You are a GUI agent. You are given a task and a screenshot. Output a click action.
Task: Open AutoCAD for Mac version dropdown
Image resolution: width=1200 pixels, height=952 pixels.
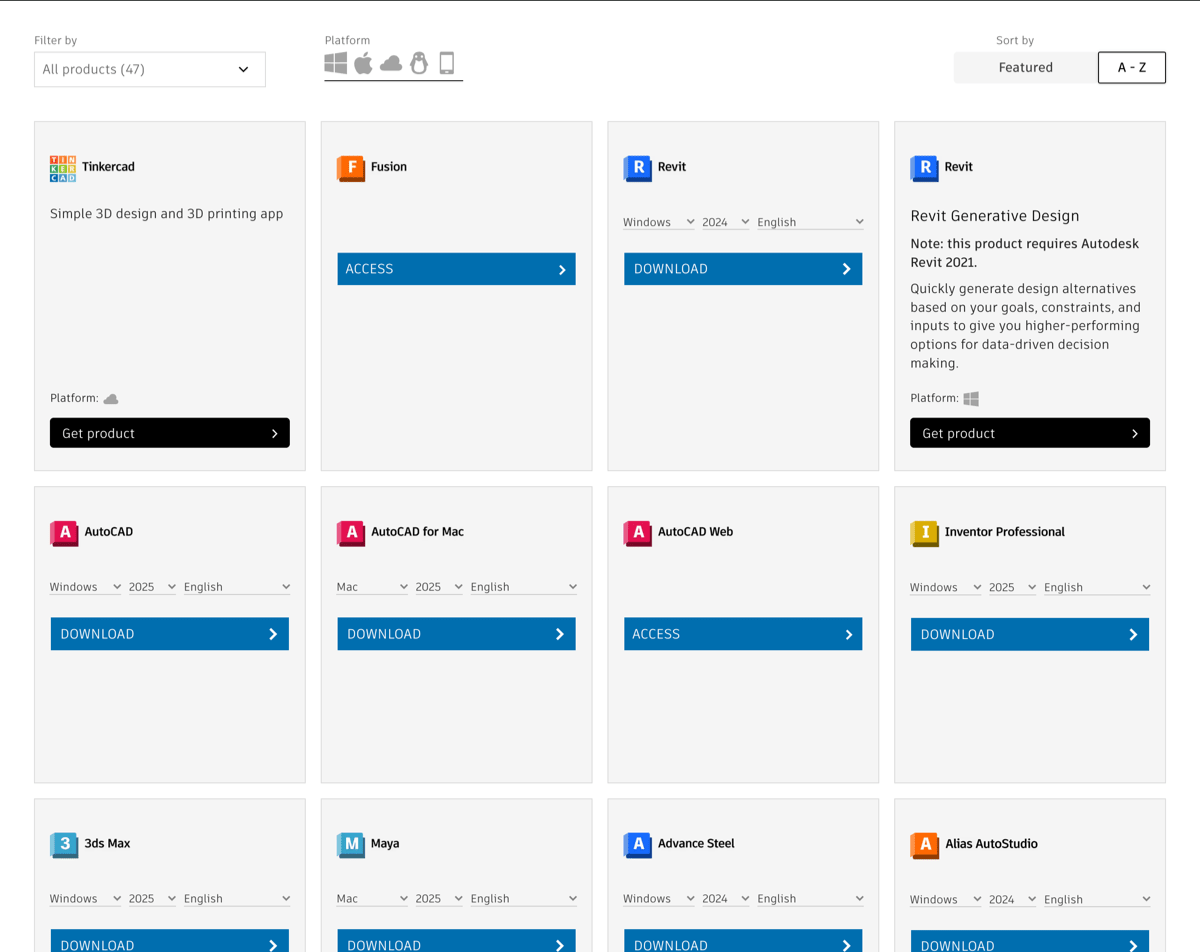pyautogui.click(x=439, y=587)
